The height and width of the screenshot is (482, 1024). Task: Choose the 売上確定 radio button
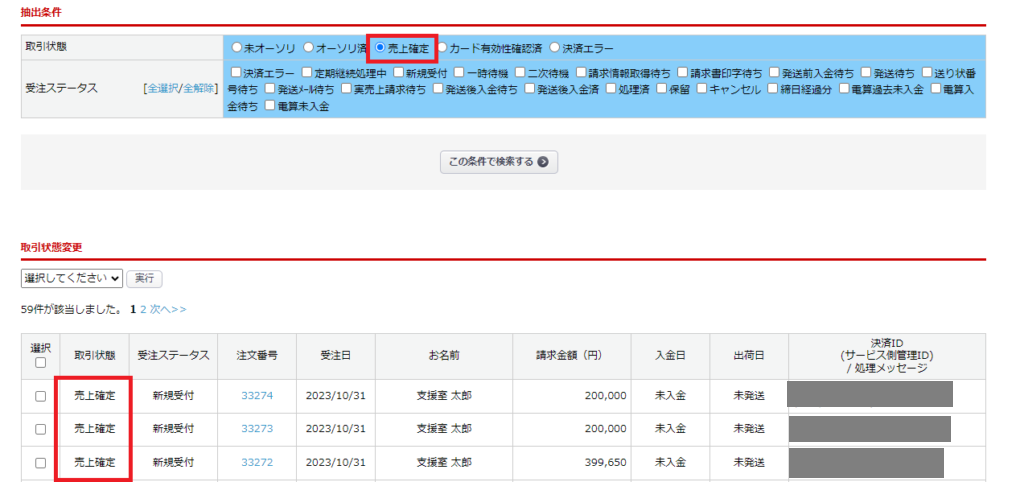pyautogui.click(x=381, y=48)
